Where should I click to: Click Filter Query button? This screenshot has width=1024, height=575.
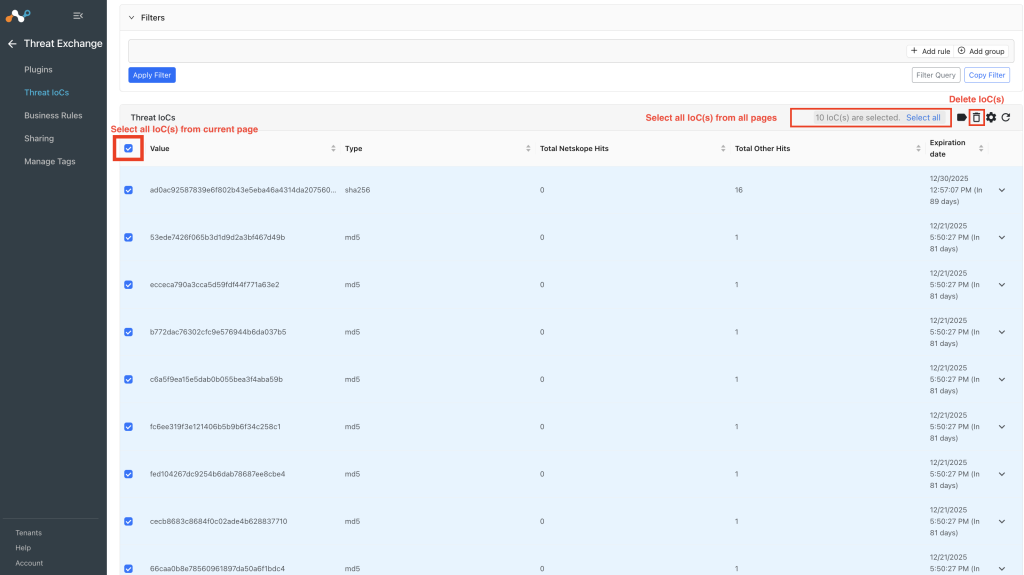936,75
